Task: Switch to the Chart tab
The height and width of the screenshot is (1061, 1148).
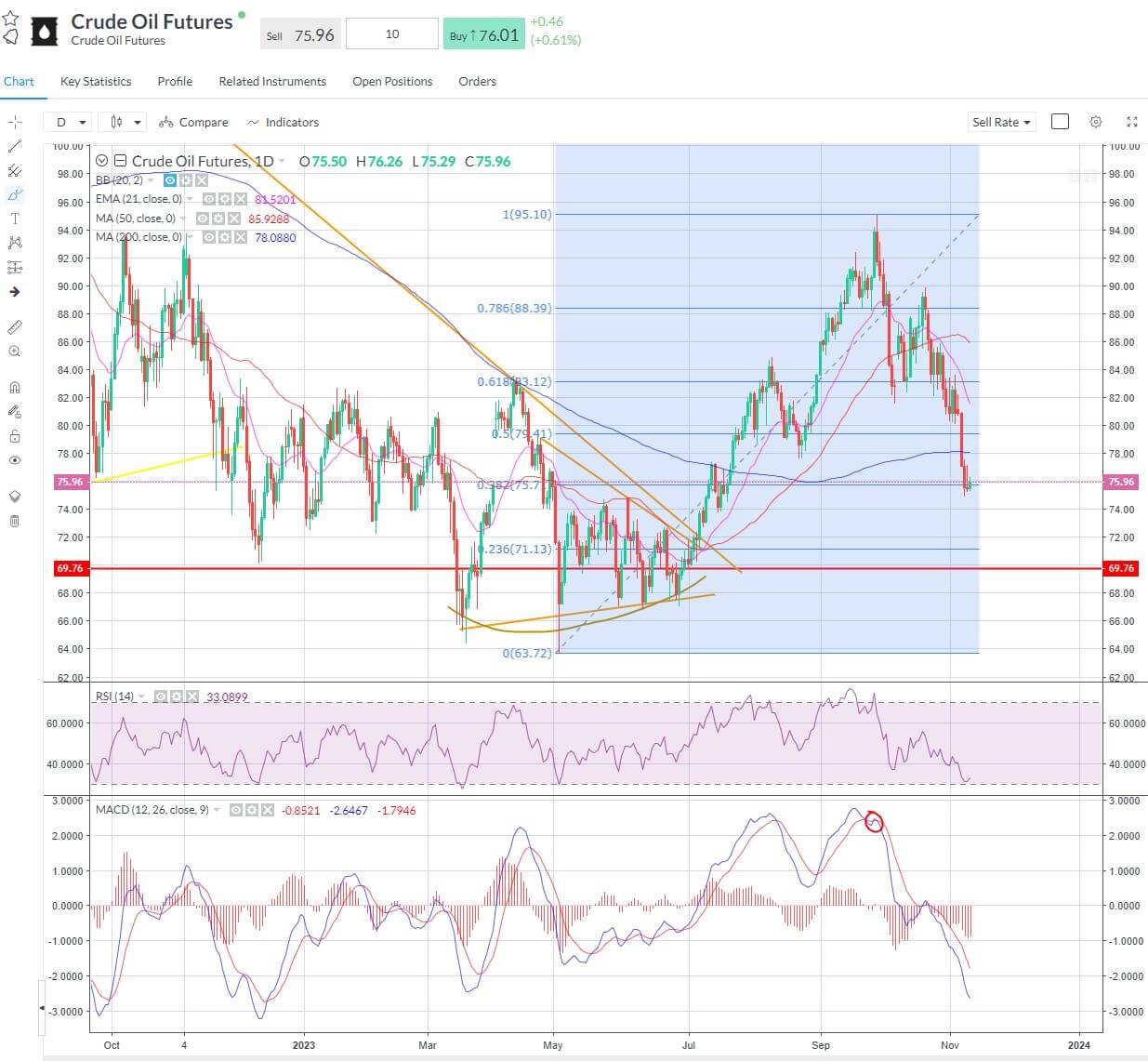Action: coord(19,81)
